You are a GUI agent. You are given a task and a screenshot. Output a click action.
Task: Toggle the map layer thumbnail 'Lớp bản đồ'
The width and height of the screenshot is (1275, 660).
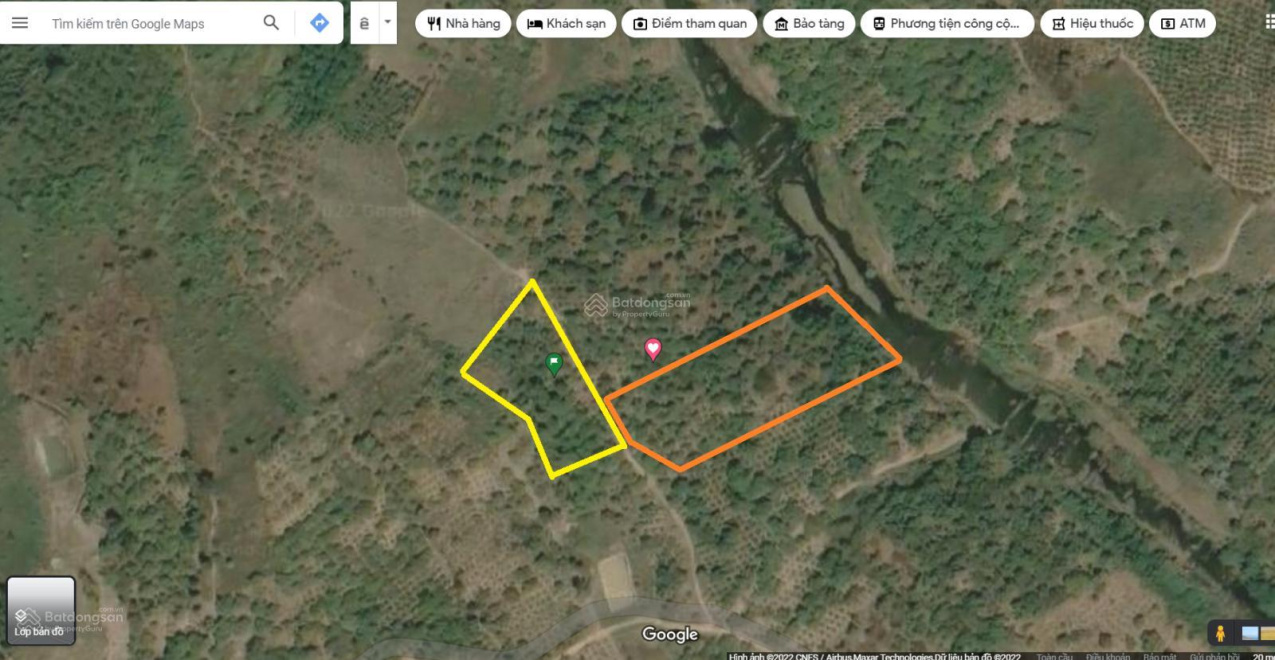pyautogui.click(x=41, y=610)
